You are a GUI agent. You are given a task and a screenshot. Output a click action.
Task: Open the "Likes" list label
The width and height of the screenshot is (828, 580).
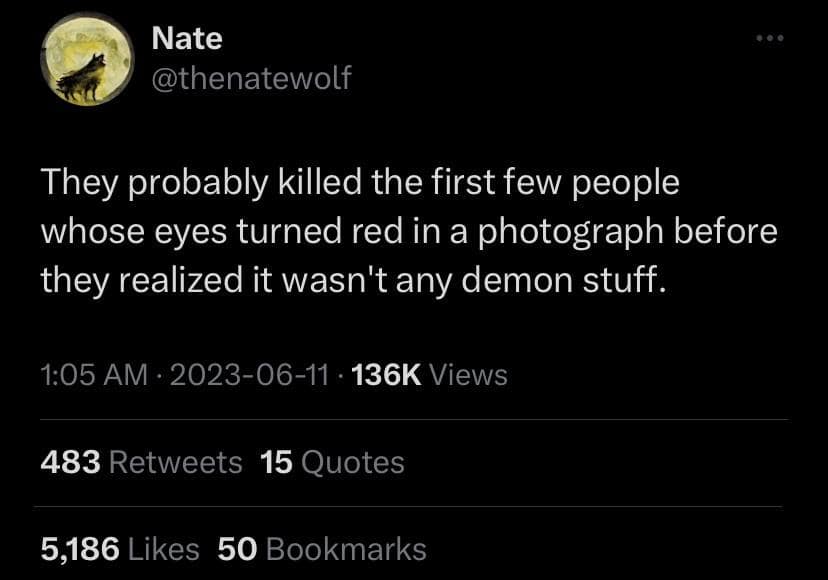click(x=165, y=548)
